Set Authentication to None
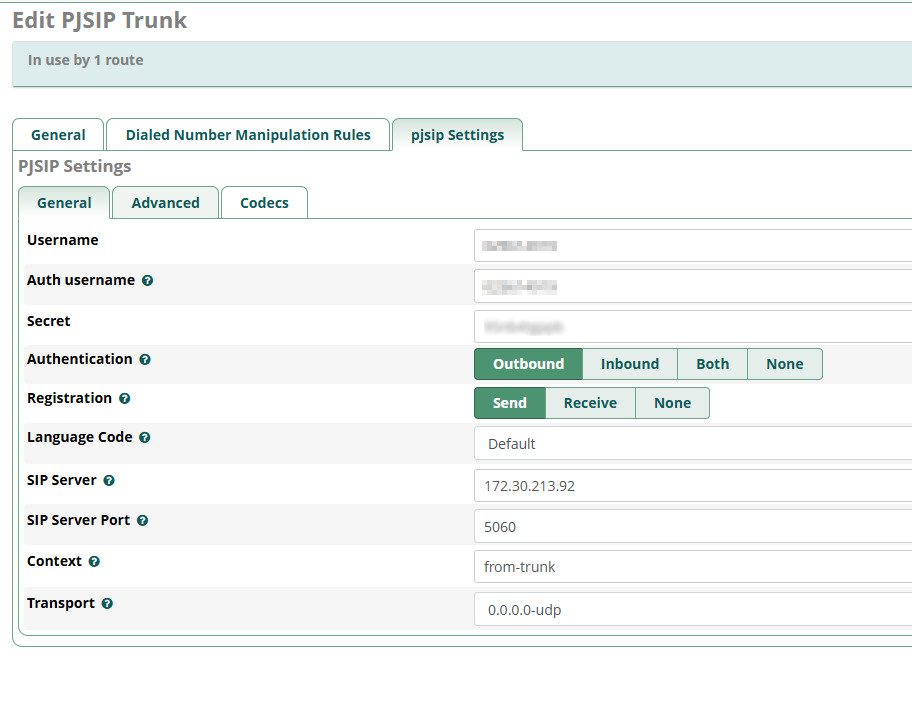Image resolution: width=912 pixels, height=715 pixels. click(784, 364)
